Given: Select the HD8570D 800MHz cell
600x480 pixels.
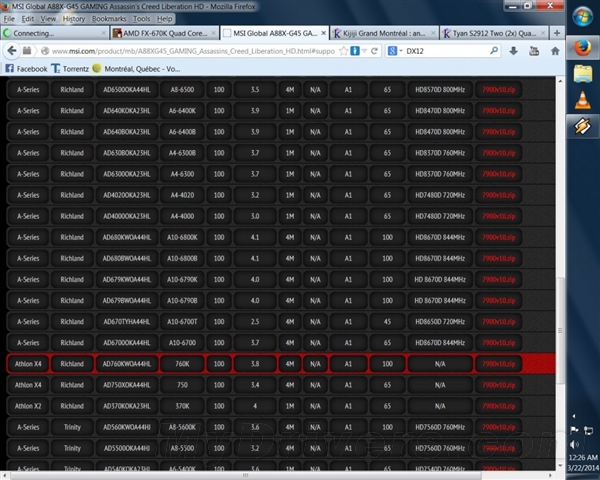Looking at the screenshot, I should [x=440, y=90].
